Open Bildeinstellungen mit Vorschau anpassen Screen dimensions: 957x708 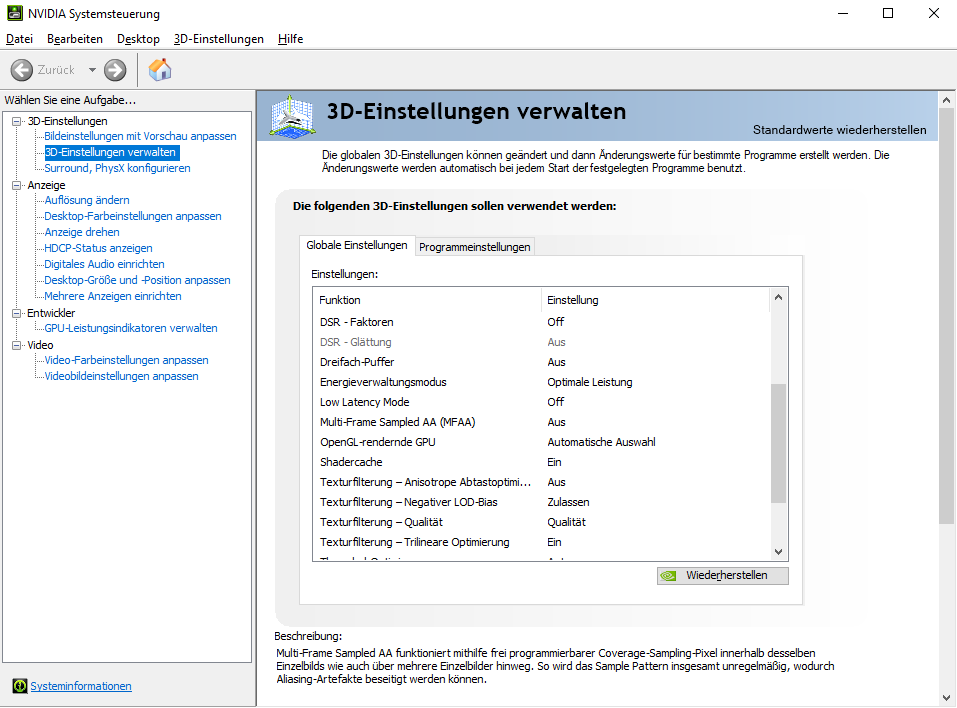tap(140, 136)
